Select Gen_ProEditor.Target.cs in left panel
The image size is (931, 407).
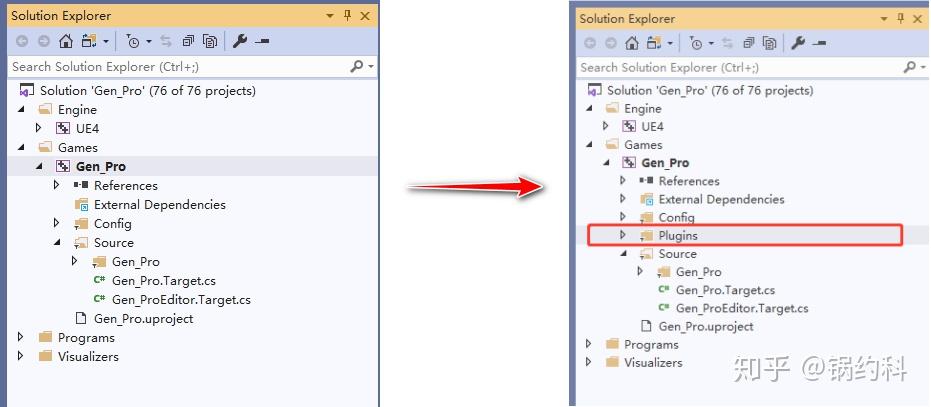[x=181, y=299]
